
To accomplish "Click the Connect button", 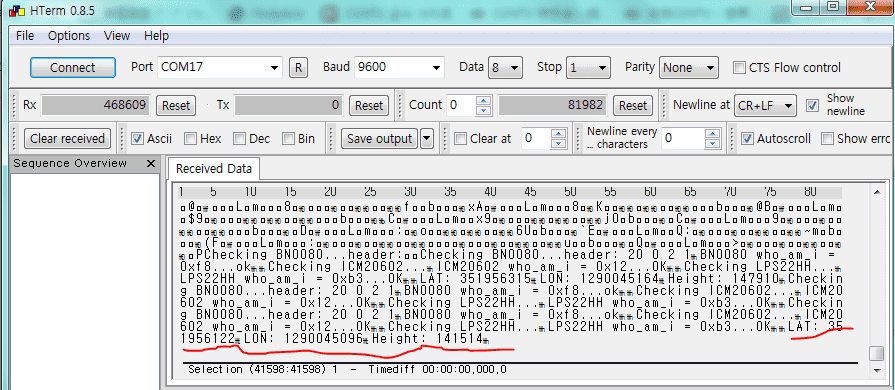I will coord(72,67).
